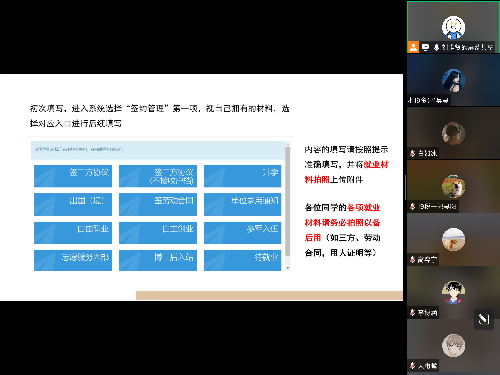Select the 参军入伍 tile
This screenshot has width=500, height=375.
[x=242, y=233]
